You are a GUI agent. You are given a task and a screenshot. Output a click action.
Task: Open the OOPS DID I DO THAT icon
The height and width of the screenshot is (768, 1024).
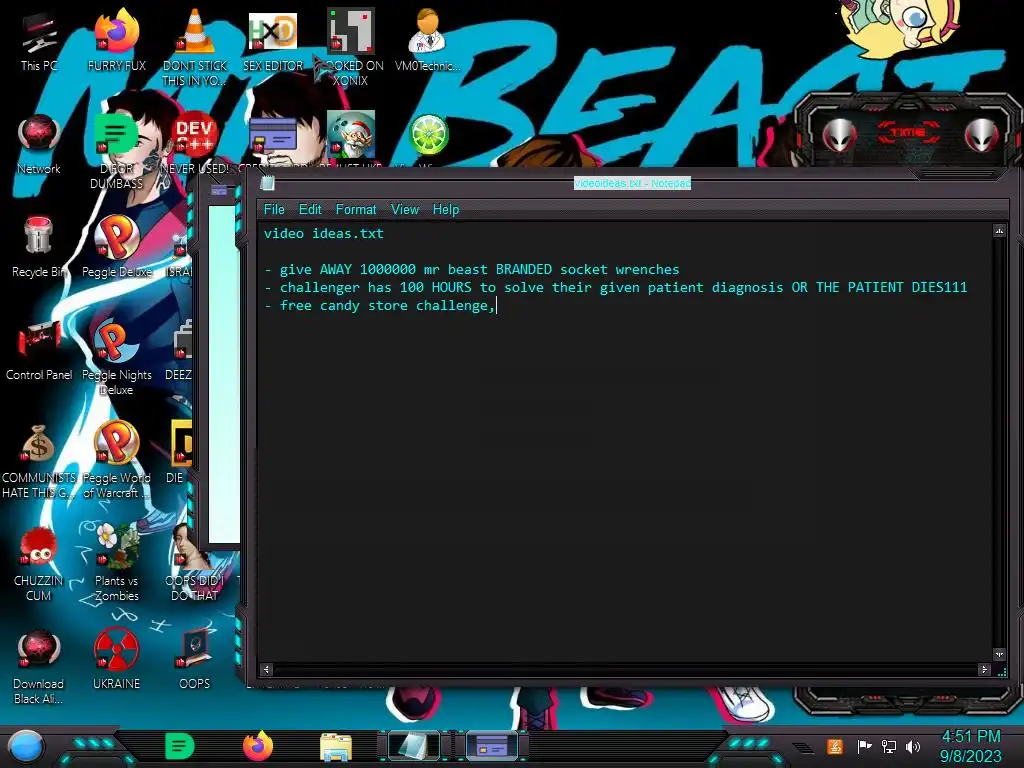195,562
